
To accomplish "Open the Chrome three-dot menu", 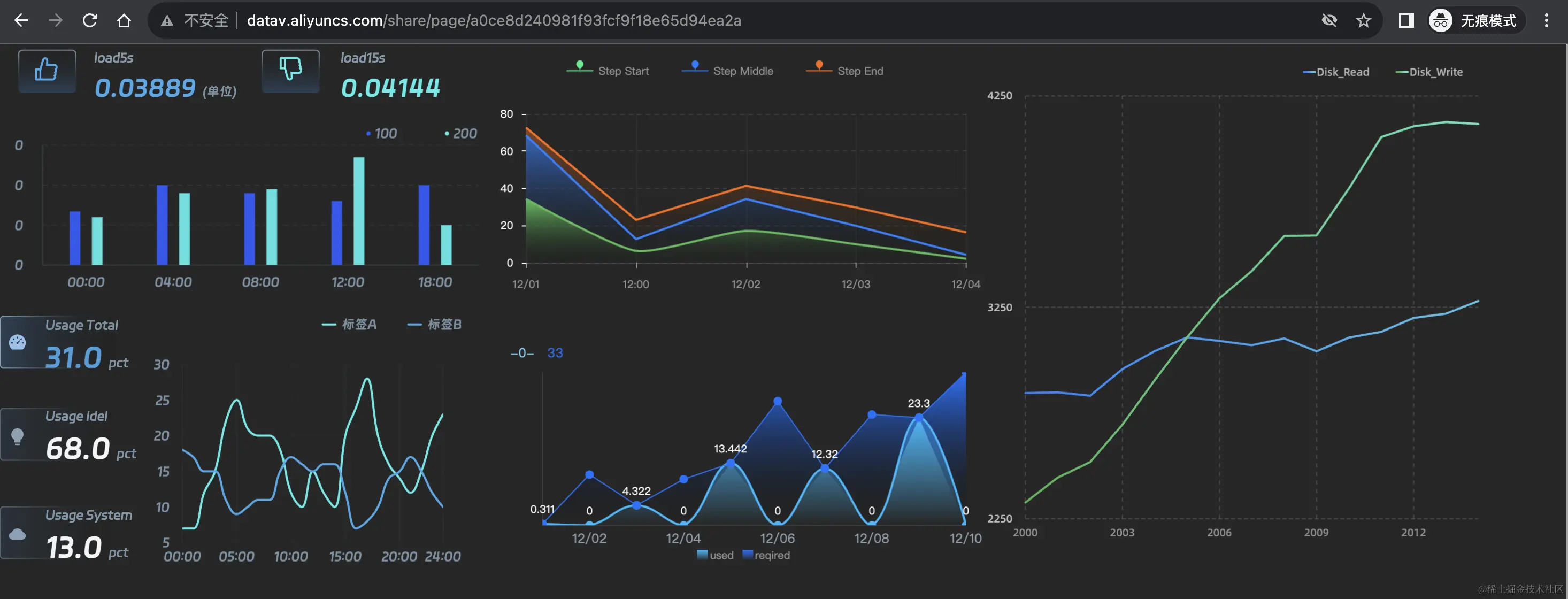I will click(1546, 21).
